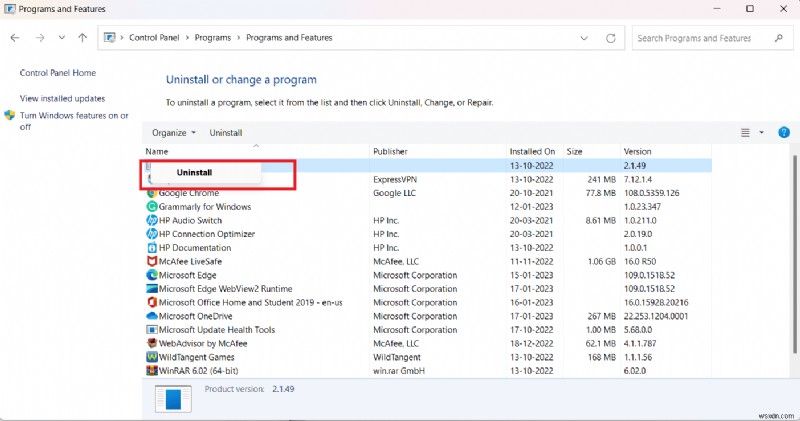Select Microsoft Edge WebView2 Runtime entry
Viewport: 800px width, 421px height.
click(226, 289)
